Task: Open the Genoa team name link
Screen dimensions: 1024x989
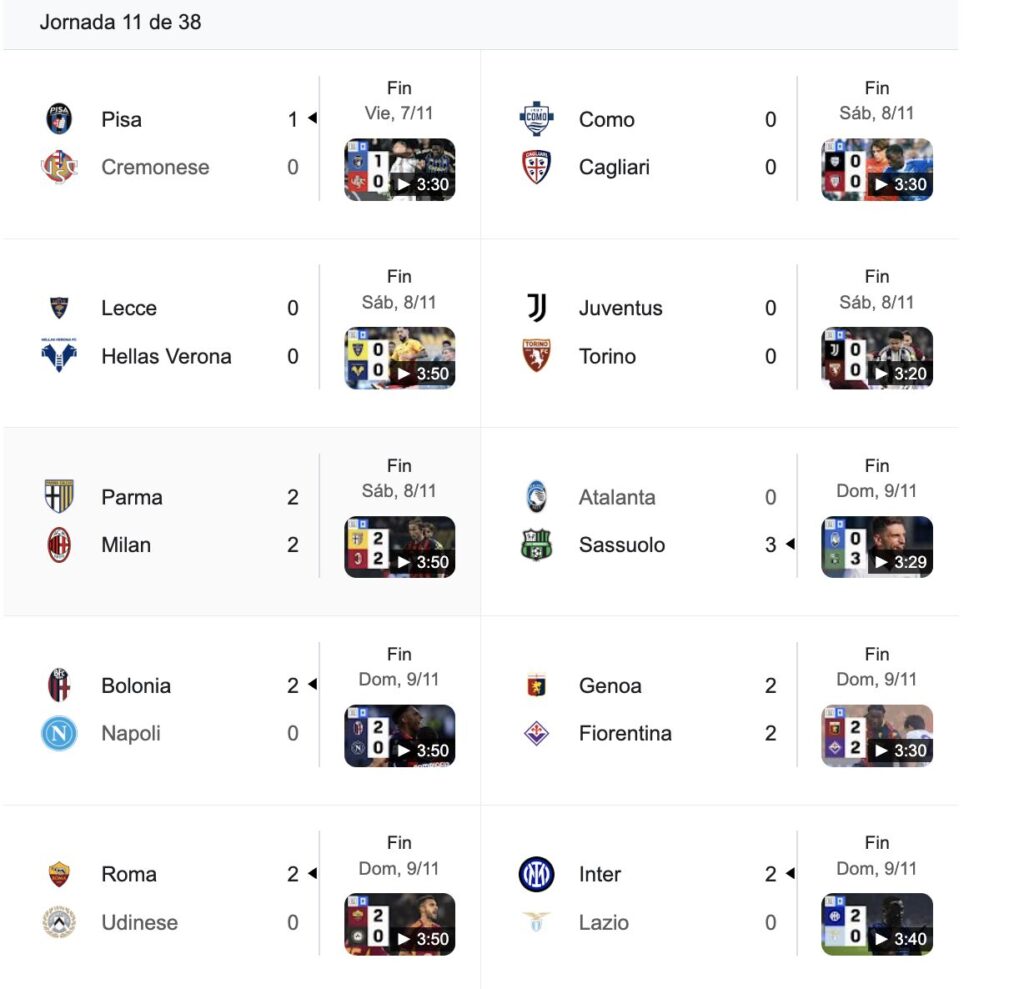Action: coord(610,686)
